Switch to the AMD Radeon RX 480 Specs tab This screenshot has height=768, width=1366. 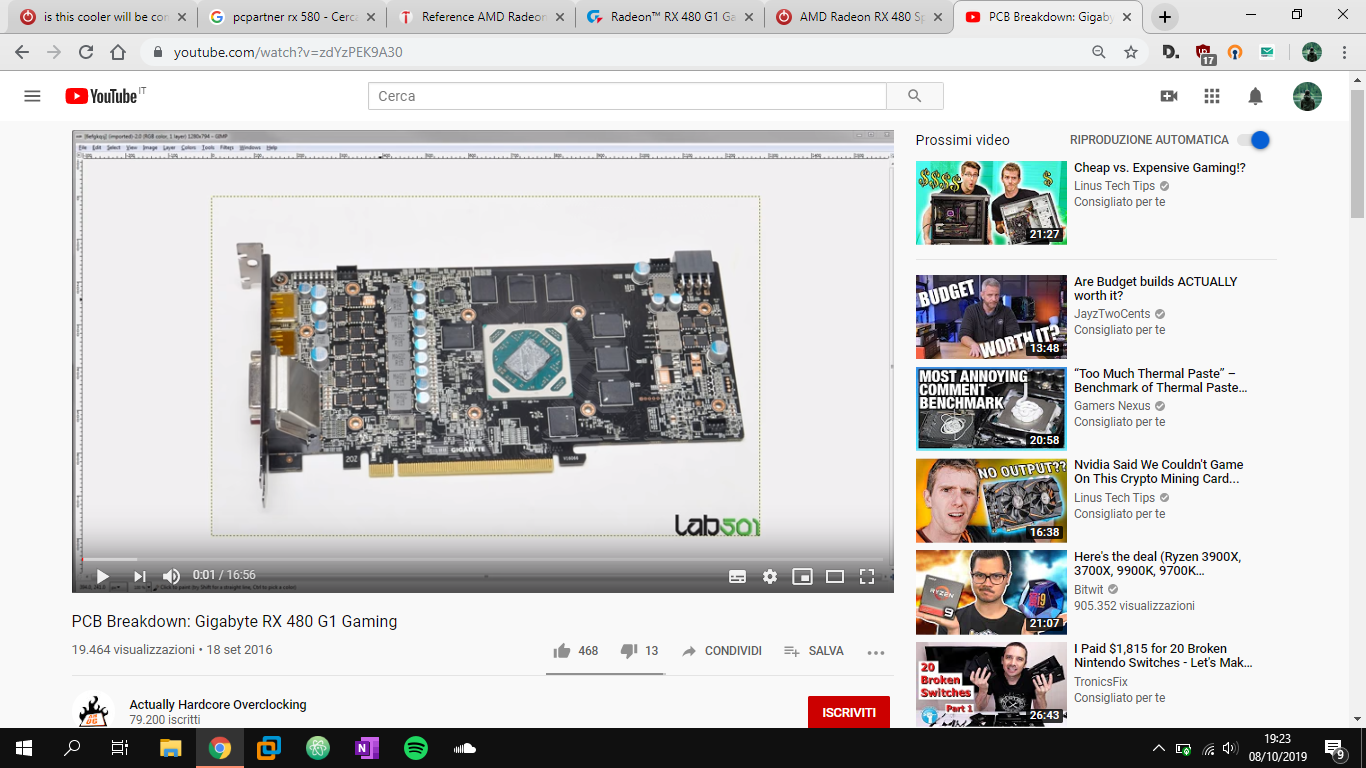(858, 17)
